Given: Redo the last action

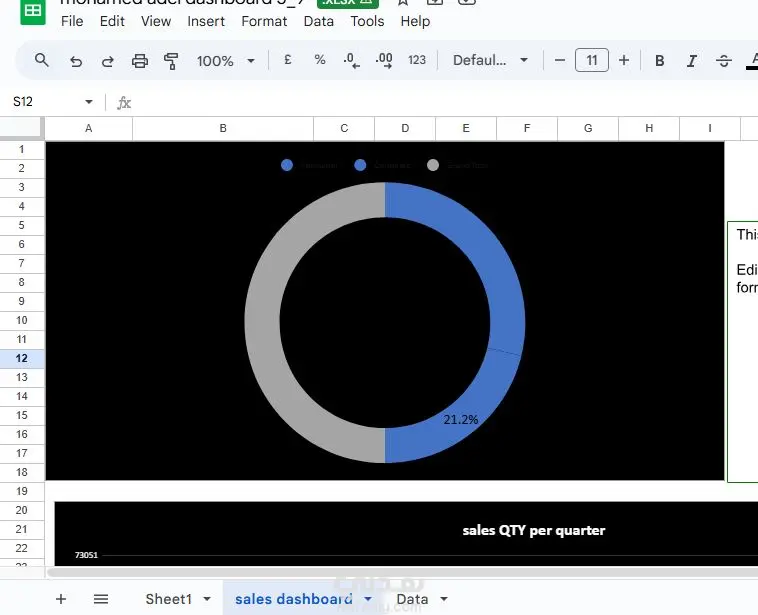Looking at the screenshot, I should 107,61.
